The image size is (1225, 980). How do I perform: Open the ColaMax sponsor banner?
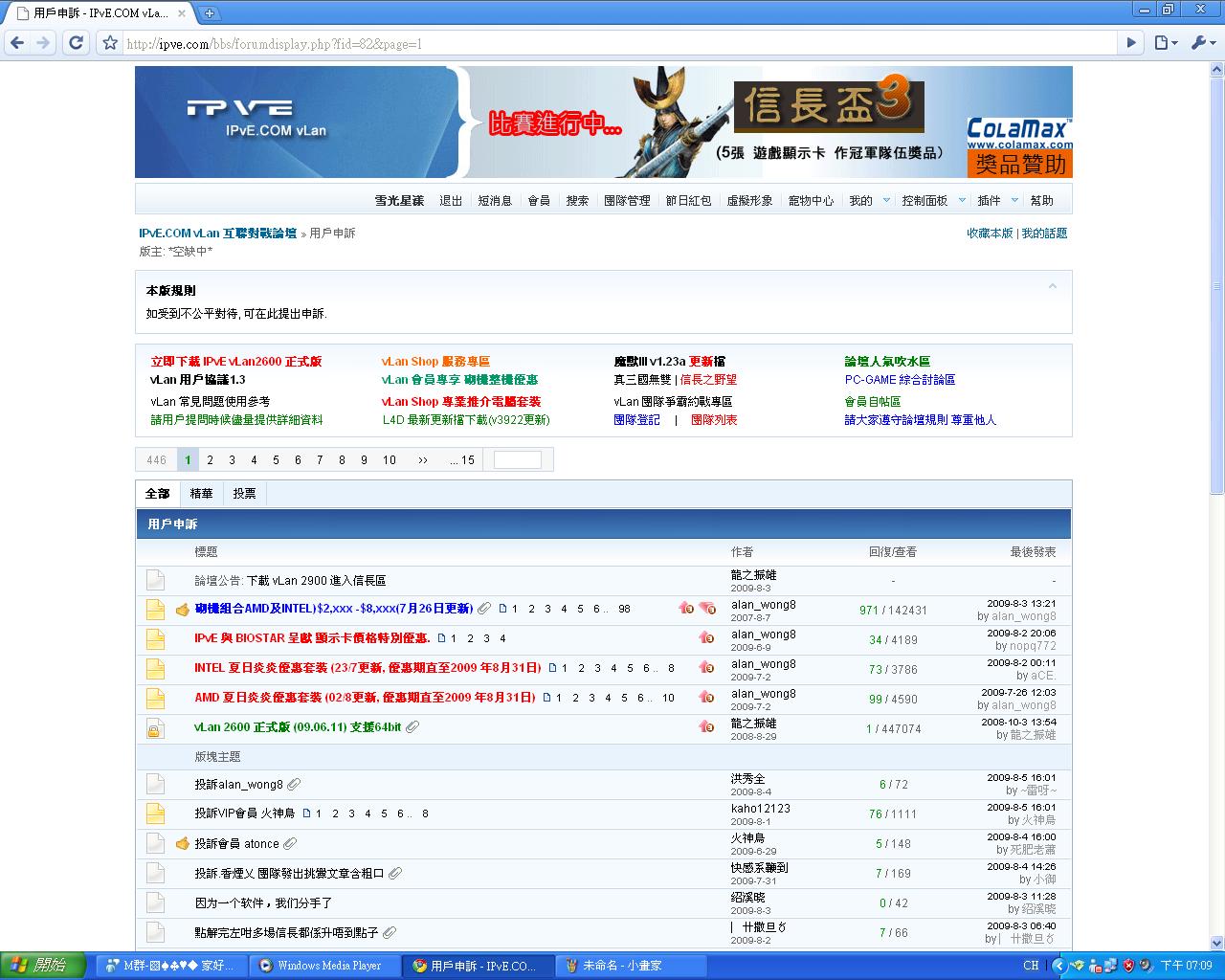(1019, 145)
